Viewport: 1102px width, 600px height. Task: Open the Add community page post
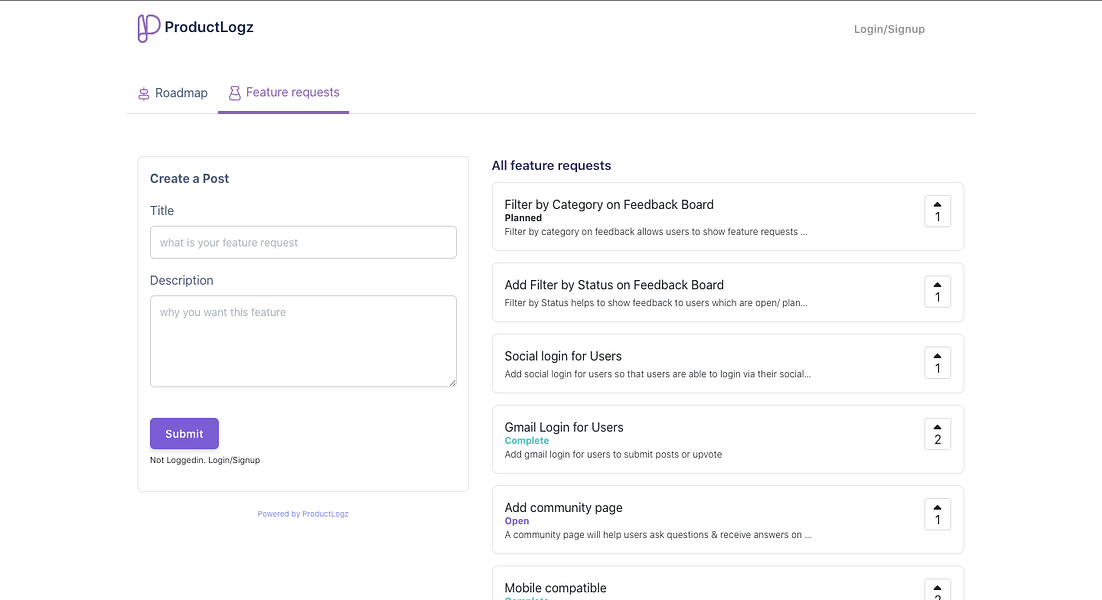(x=563, y=508)
